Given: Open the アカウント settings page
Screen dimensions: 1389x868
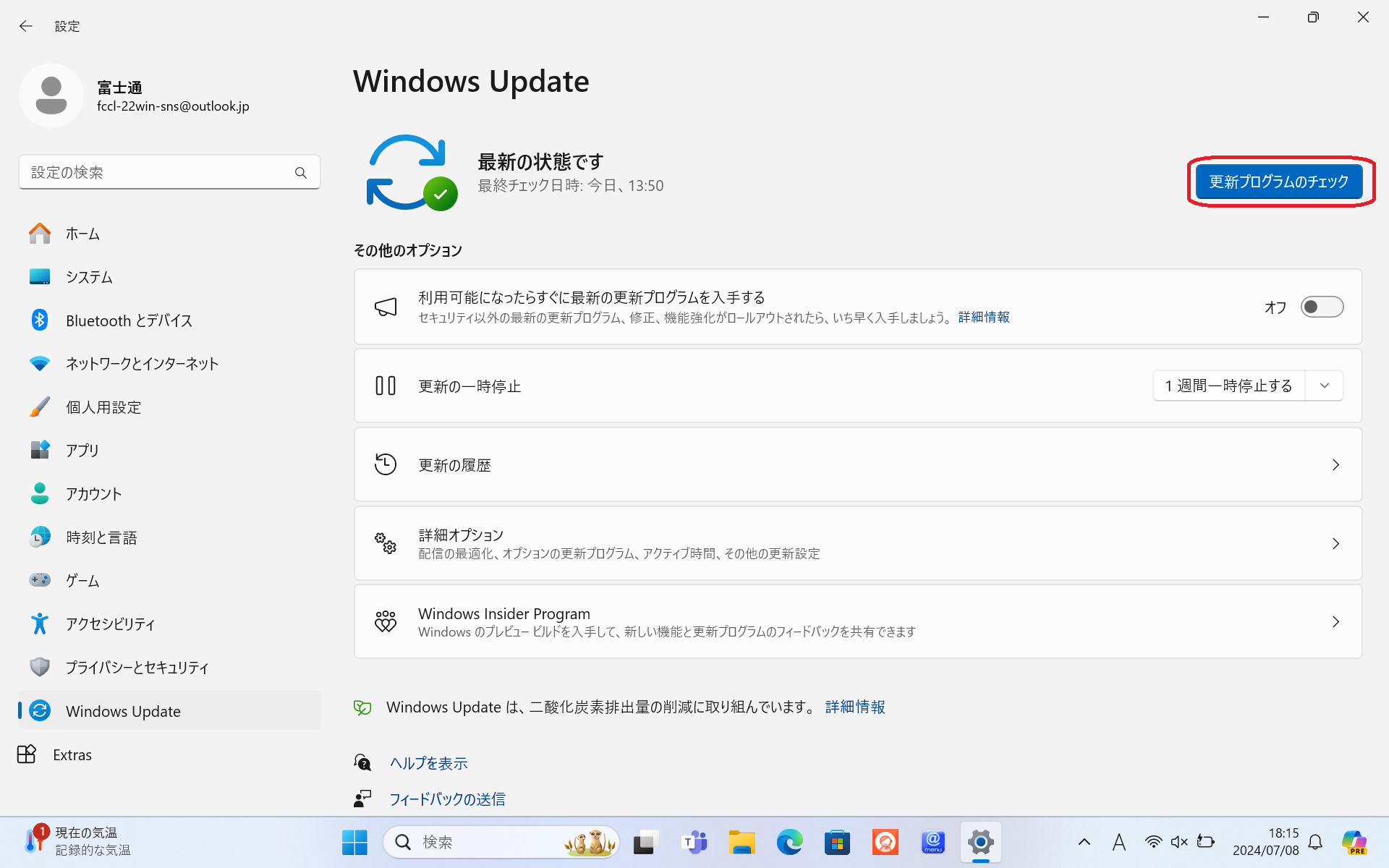Looking at the screenshot, I should coord(93,494).
